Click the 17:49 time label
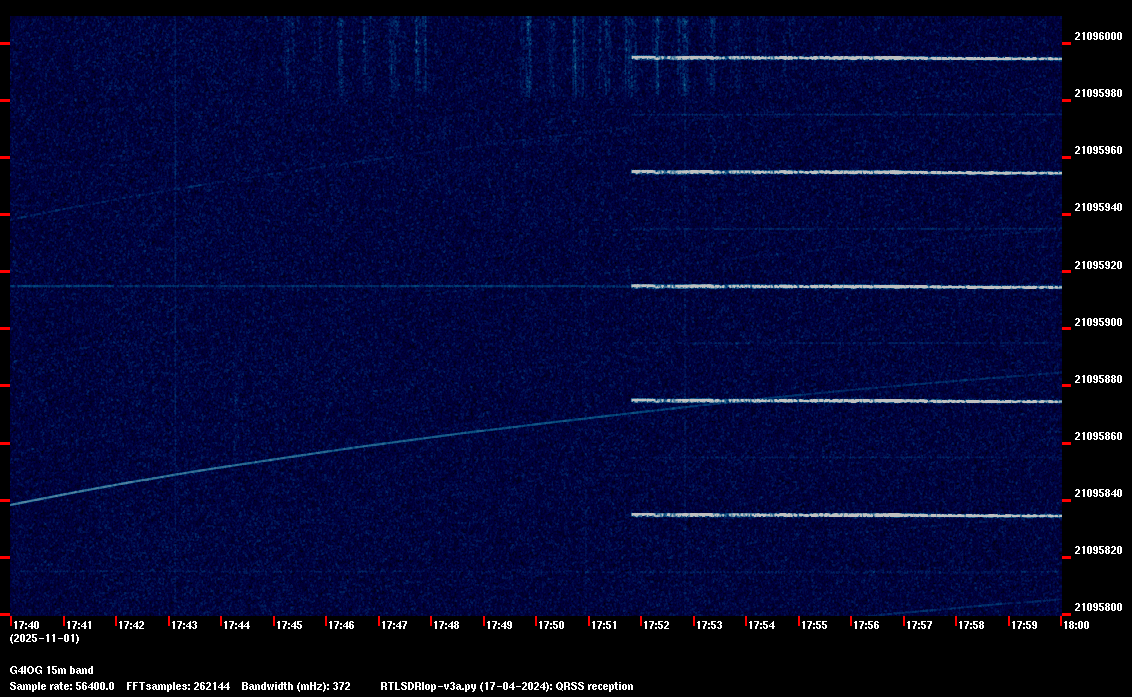The image size is (1132, 697). coord(499,625)
